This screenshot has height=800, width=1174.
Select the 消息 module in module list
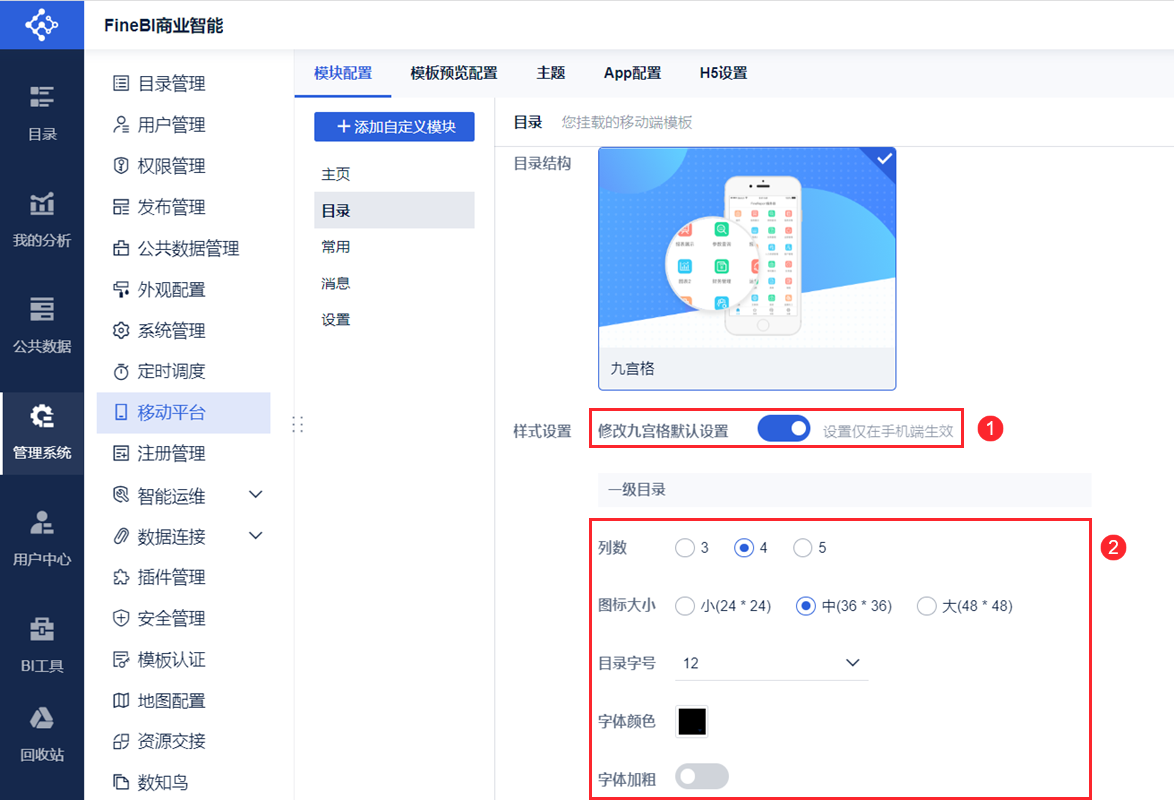[337, 282]
